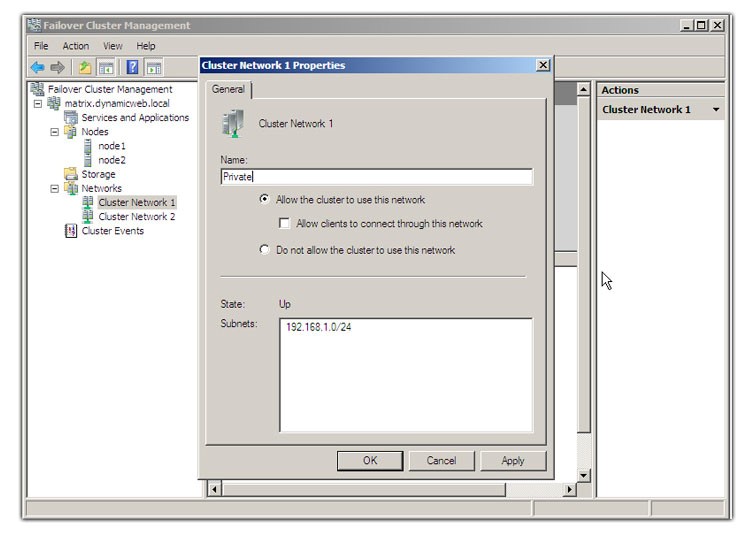Click the node1 server icon
The height and width of the screenshot is (535, 747).
88,146
